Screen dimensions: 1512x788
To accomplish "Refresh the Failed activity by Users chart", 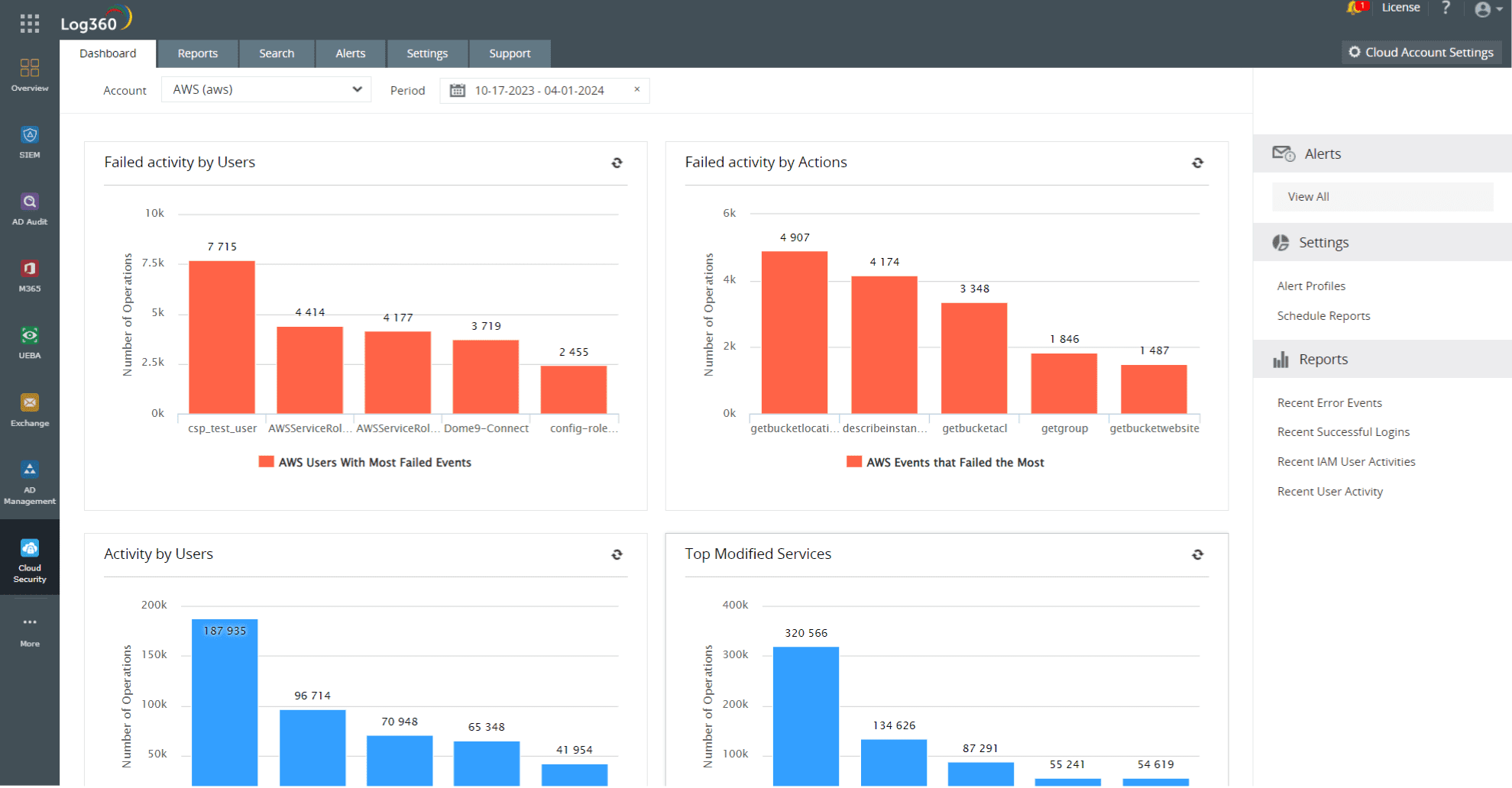I will coord(617,163).
